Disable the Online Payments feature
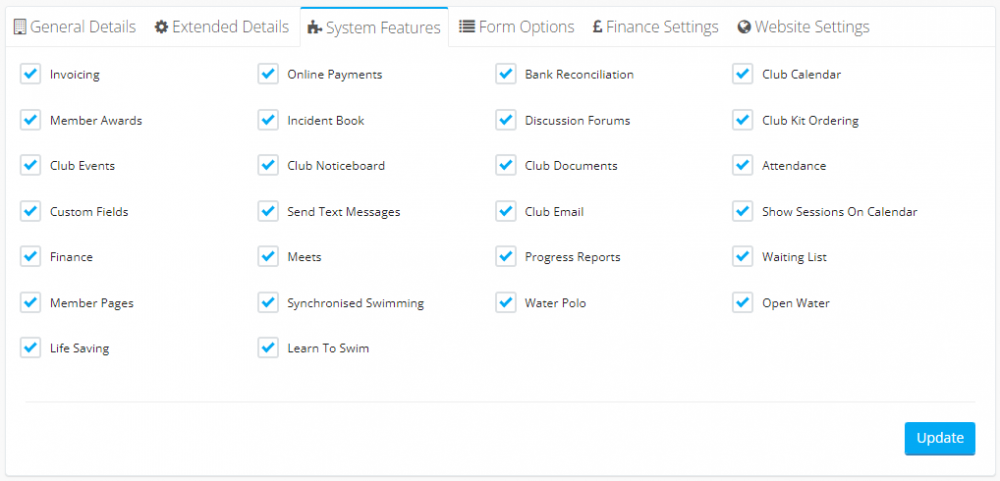 click(x=268, y=74)
